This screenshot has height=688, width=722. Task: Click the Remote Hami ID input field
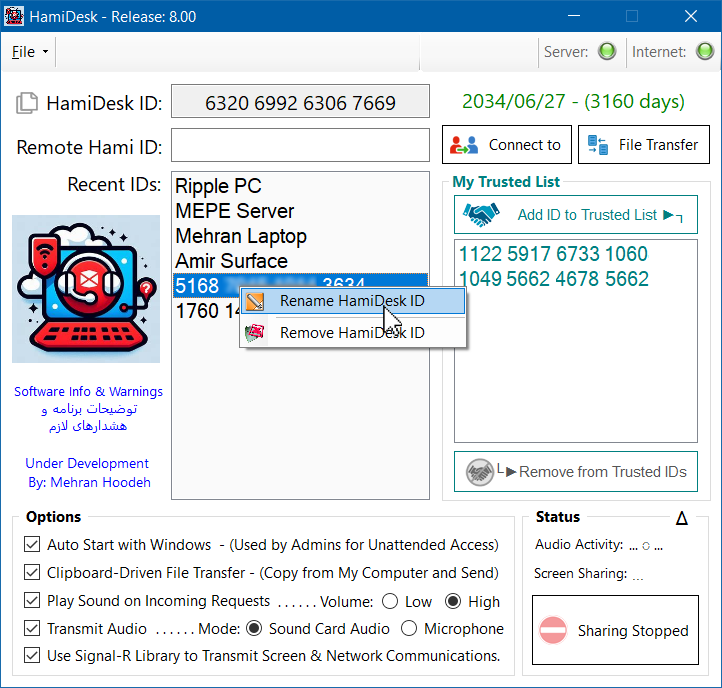point(300,146)
